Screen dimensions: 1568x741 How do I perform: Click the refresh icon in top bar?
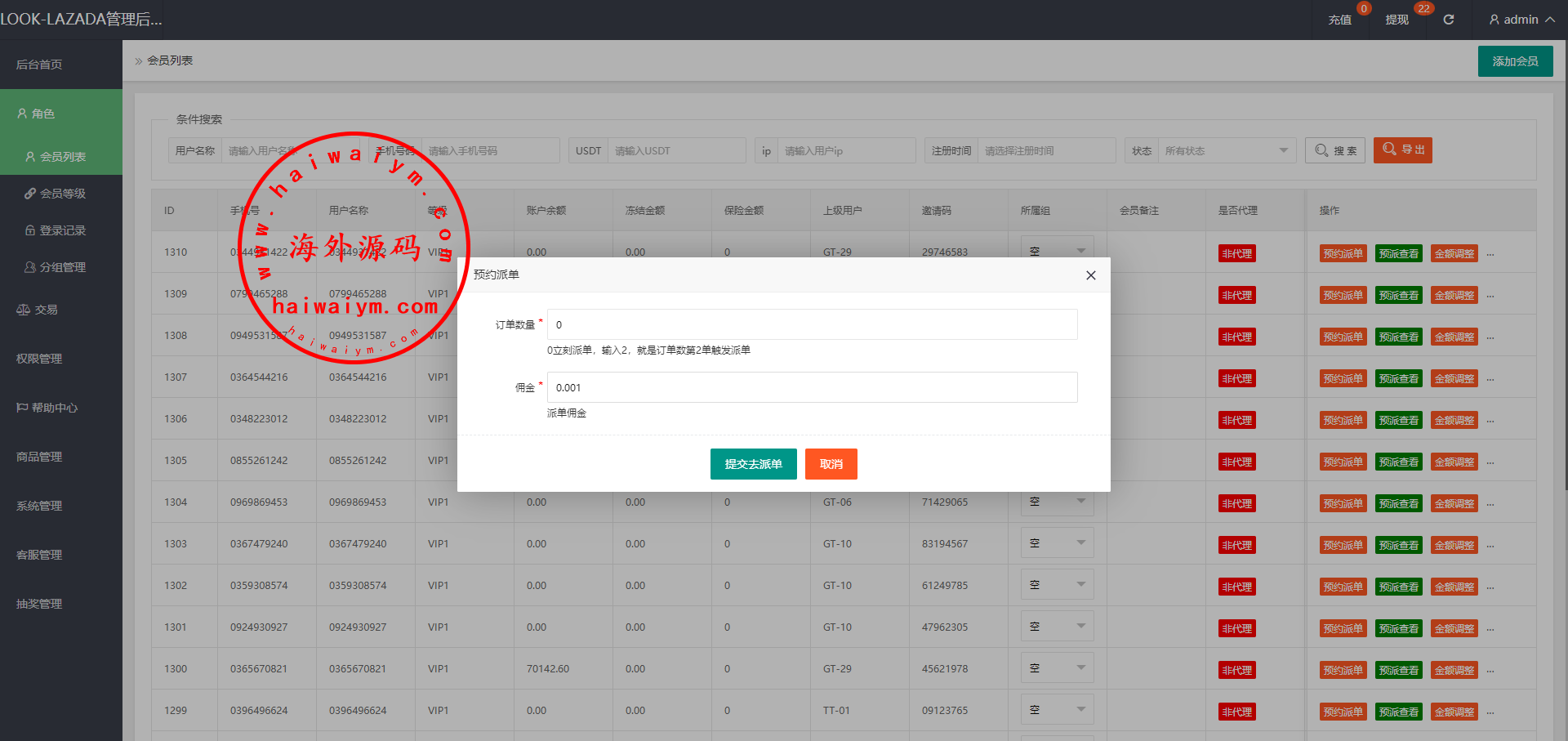click(x=1448, y=20)
